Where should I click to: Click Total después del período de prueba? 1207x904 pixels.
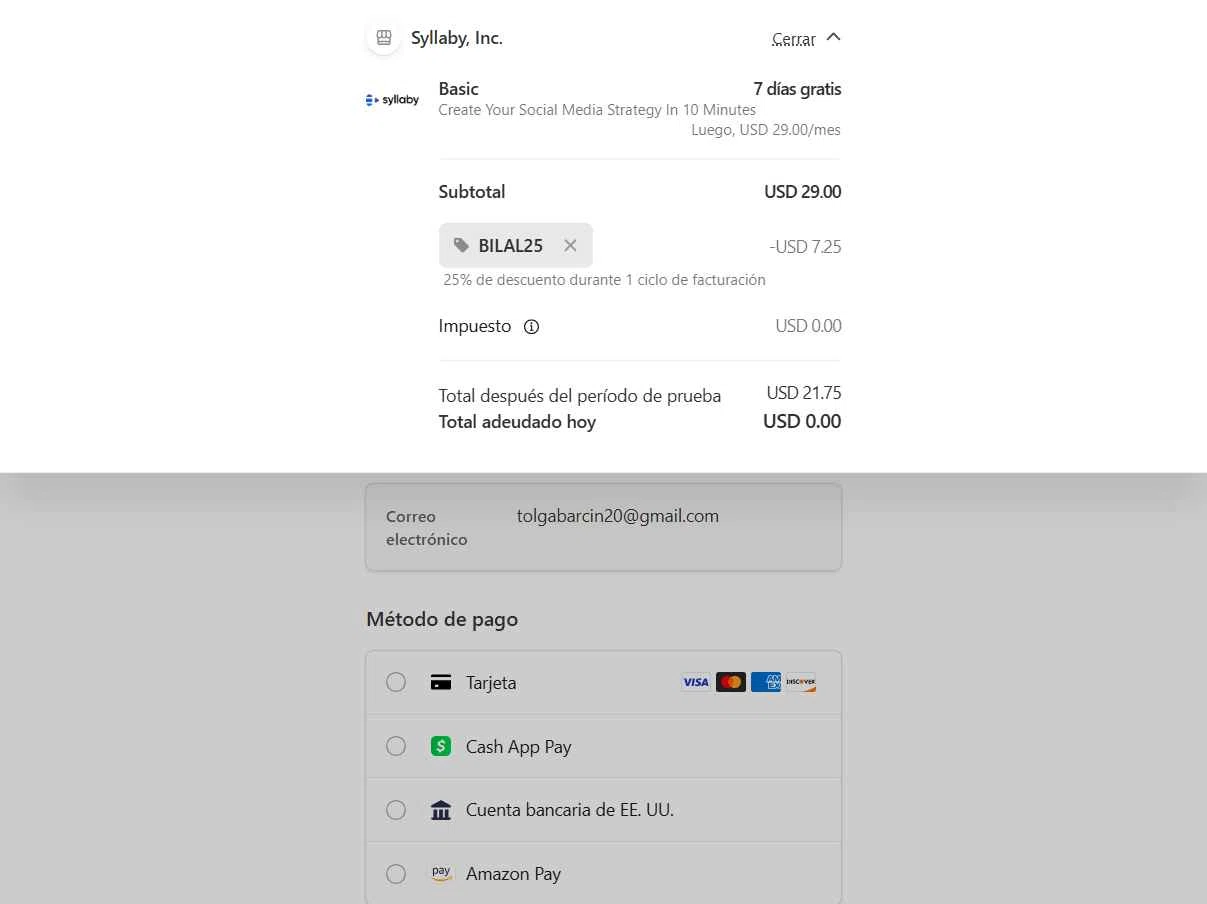[x=580, y=396]
